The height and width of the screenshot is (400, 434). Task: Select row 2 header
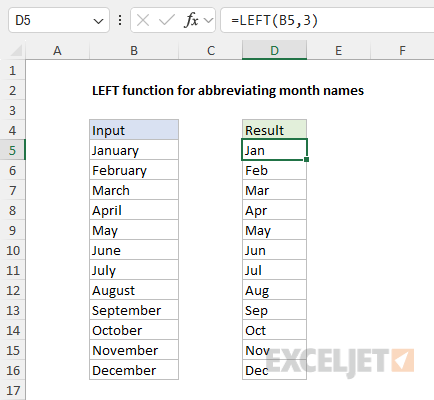click(13, 90)
